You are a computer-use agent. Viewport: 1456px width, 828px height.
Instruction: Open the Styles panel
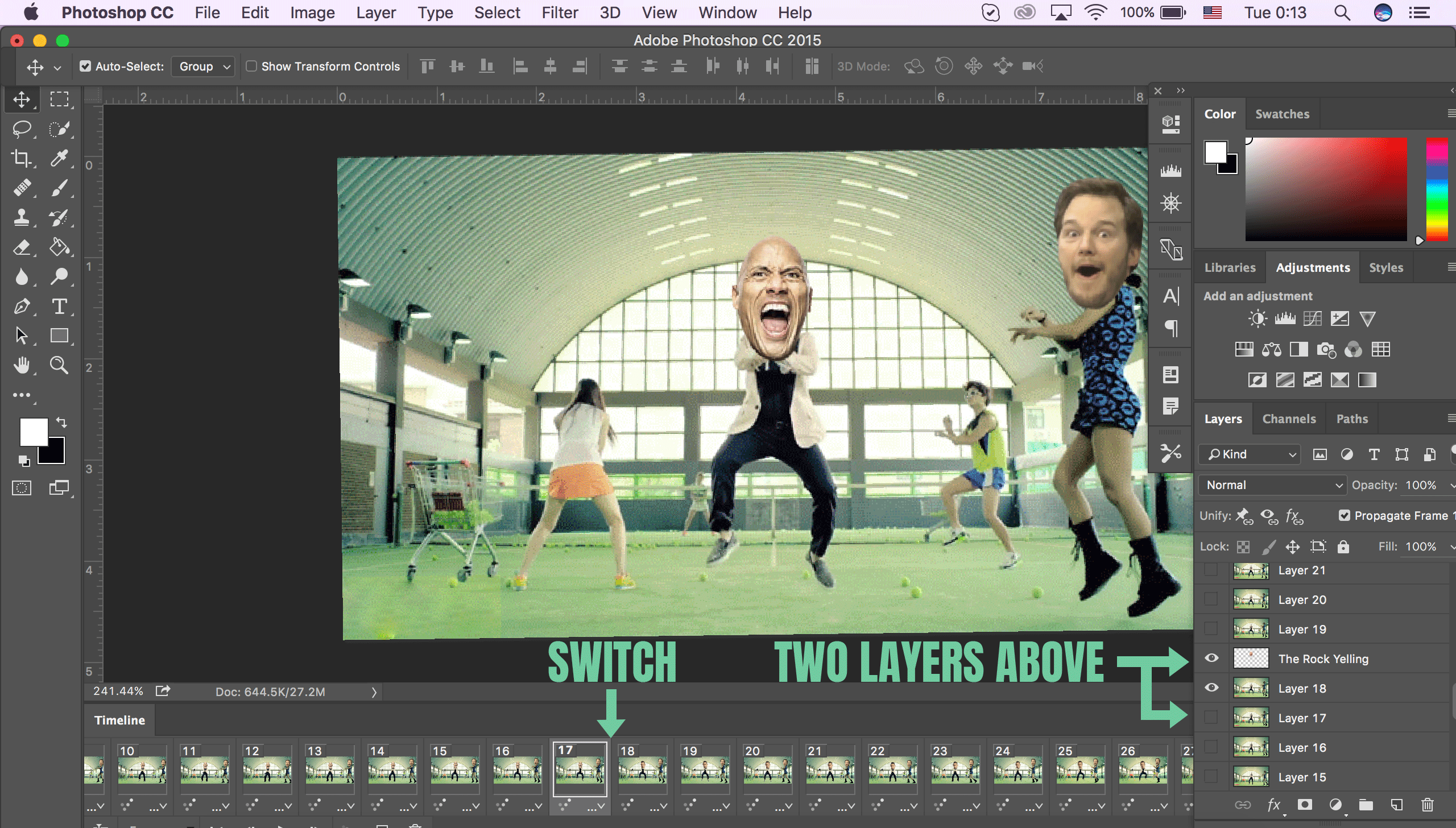coord(1386,267)
